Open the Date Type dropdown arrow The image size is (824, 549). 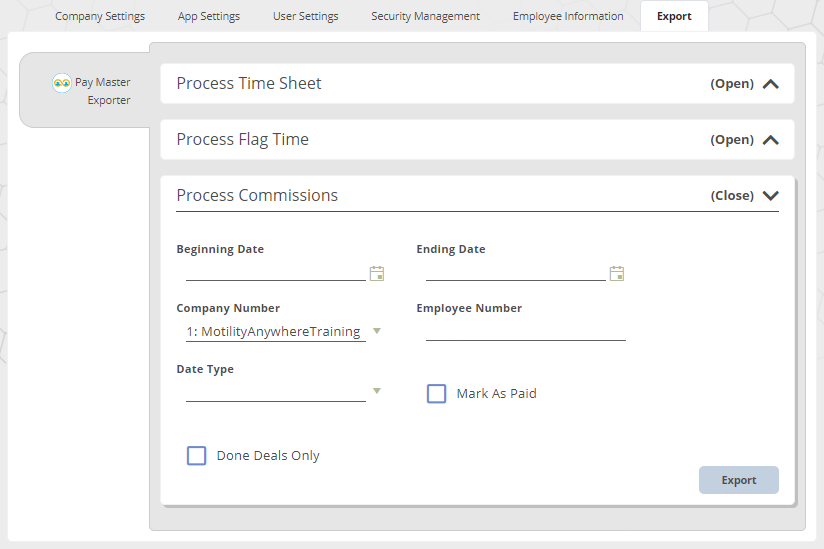pyautogui.click(x=376, y=391)
